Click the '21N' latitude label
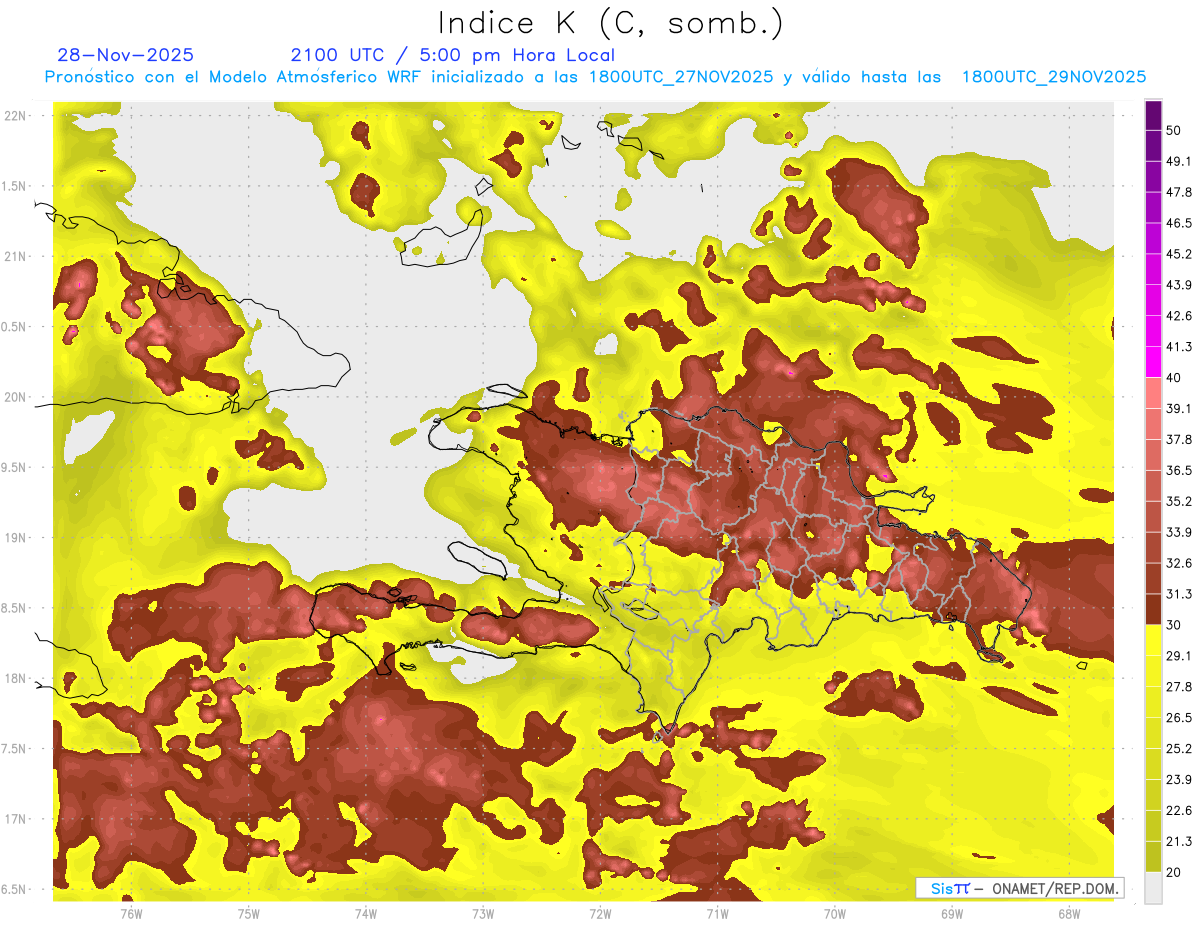The width and height of the screenshot is (1200, 927). point(17,256)
